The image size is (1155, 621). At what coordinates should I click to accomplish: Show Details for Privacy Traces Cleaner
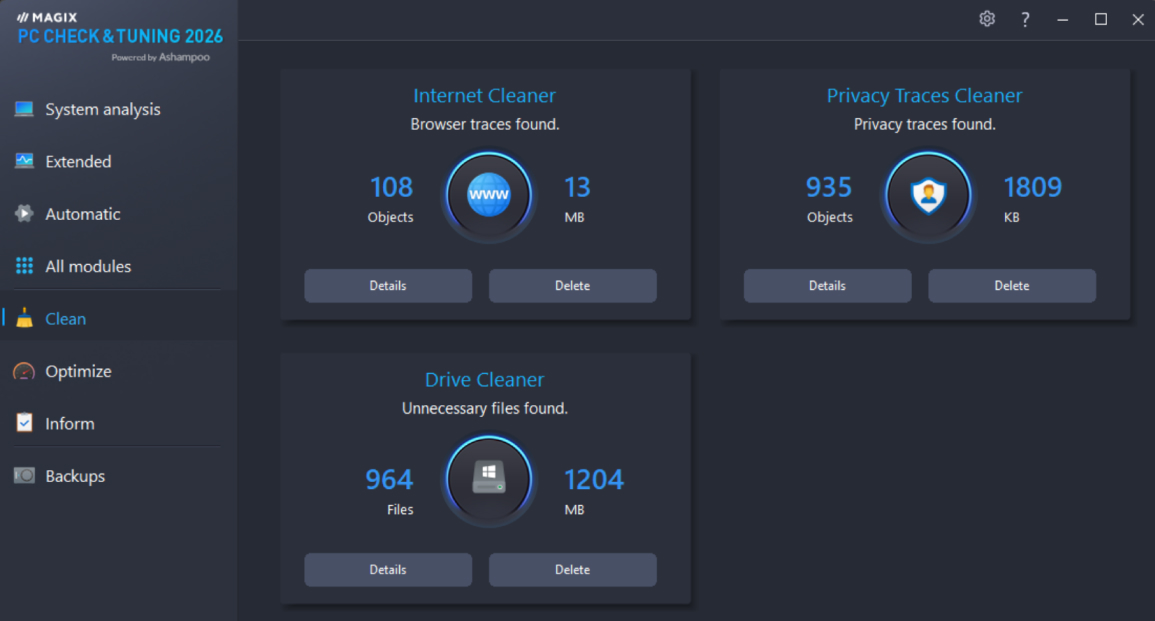827,286
